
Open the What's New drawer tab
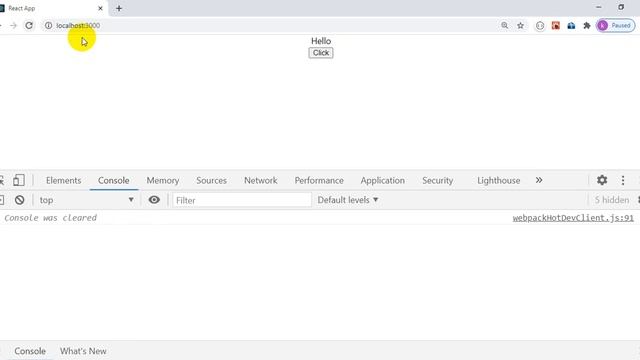coord(83,351)
